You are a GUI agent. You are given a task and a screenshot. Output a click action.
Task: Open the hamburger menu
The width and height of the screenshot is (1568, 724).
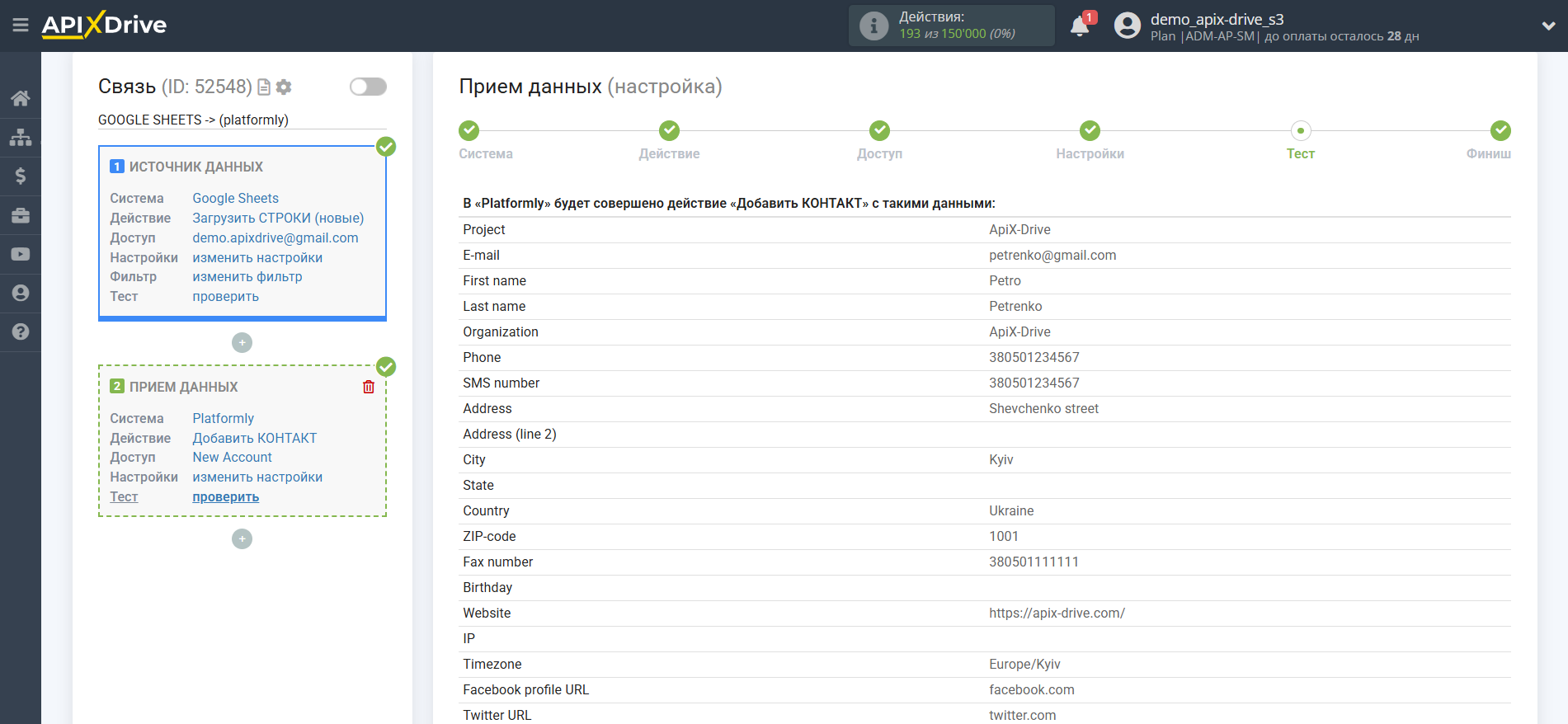pos(21,26)
